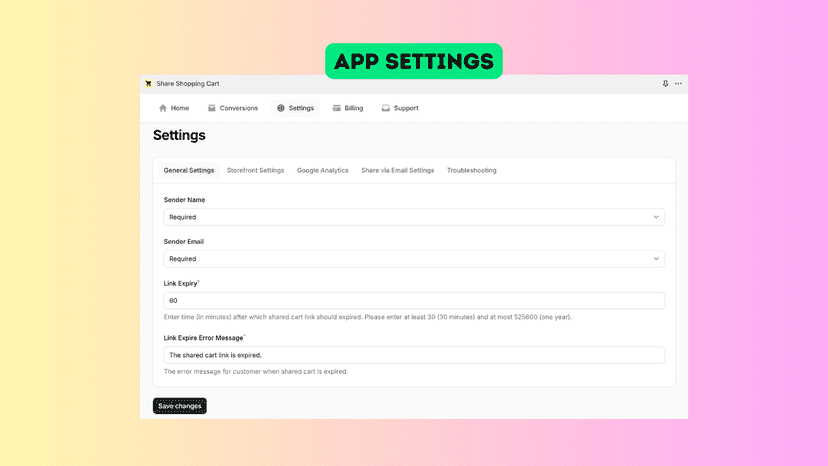Click the Settings page heading
828x466 pixels.
pos(179,135)
